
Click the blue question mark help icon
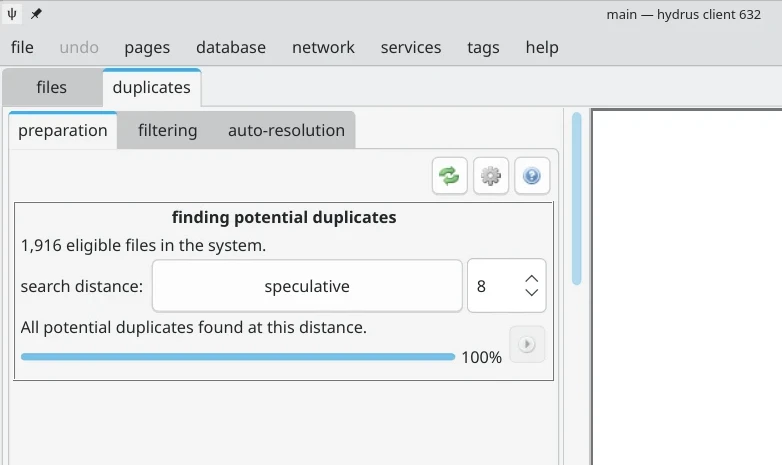point(531,176)
